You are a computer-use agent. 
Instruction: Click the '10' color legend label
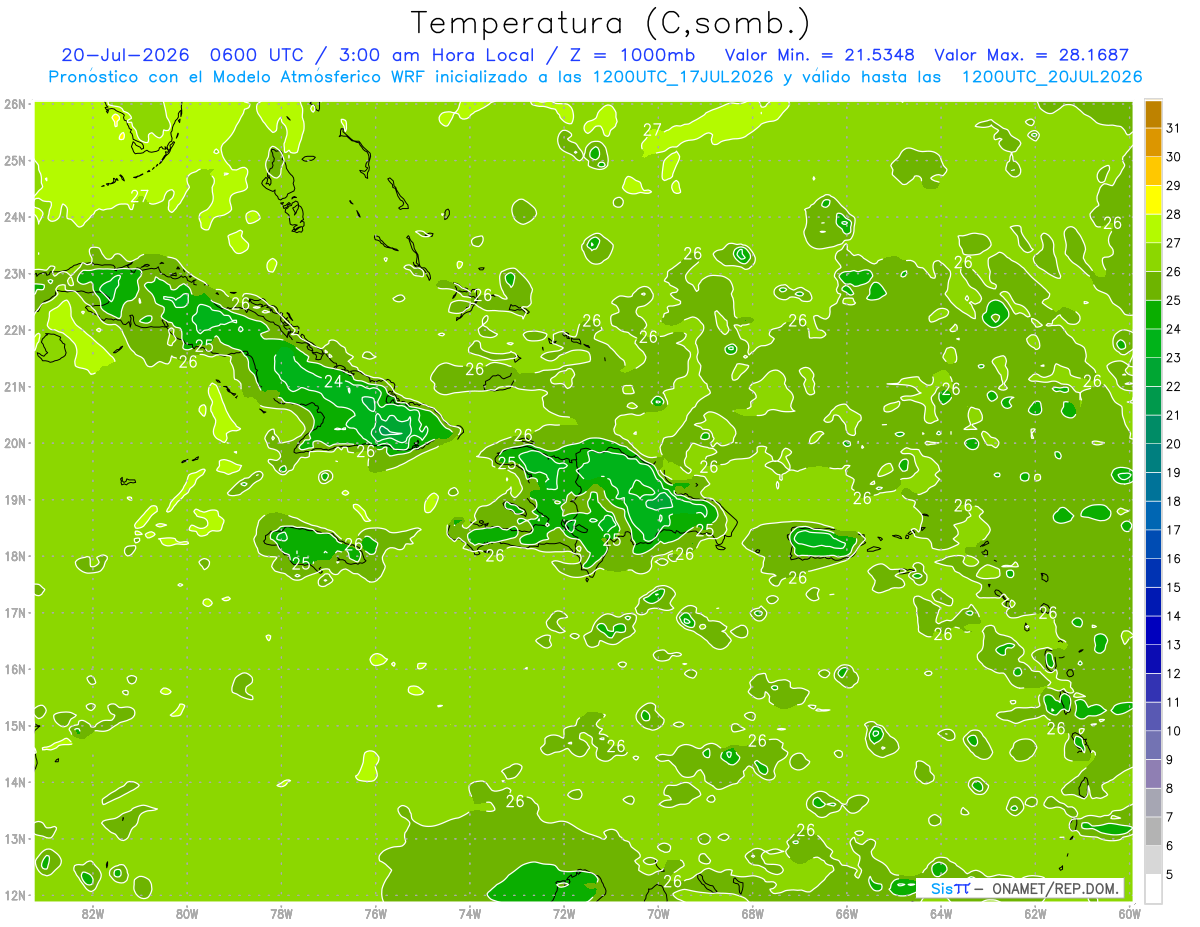click(x=1173, y=731)
